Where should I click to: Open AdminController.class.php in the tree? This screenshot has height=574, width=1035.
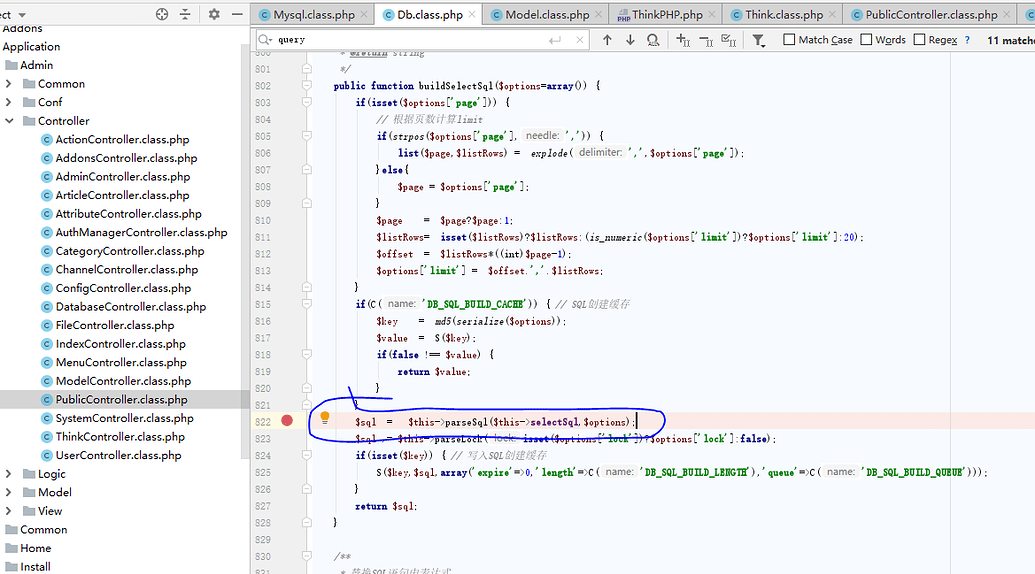pos(123,176)
